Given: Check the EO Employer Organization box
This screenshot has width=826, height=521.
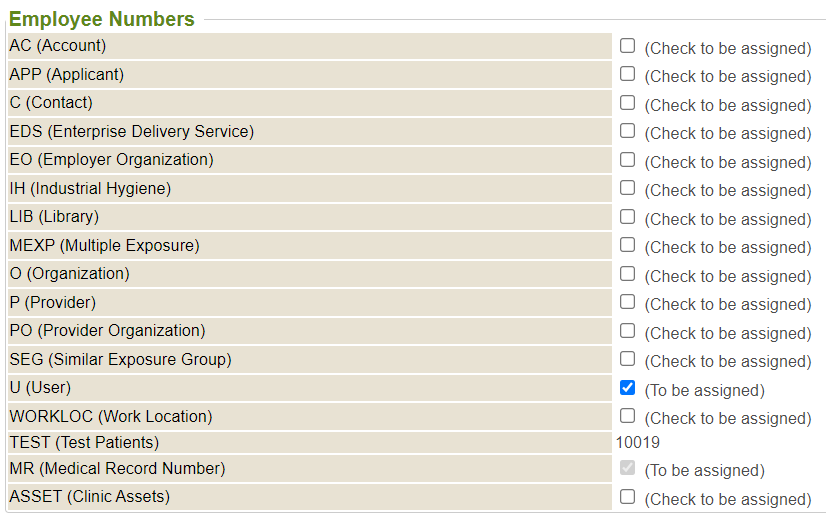Looking at the screenshot, I should 627,160.
